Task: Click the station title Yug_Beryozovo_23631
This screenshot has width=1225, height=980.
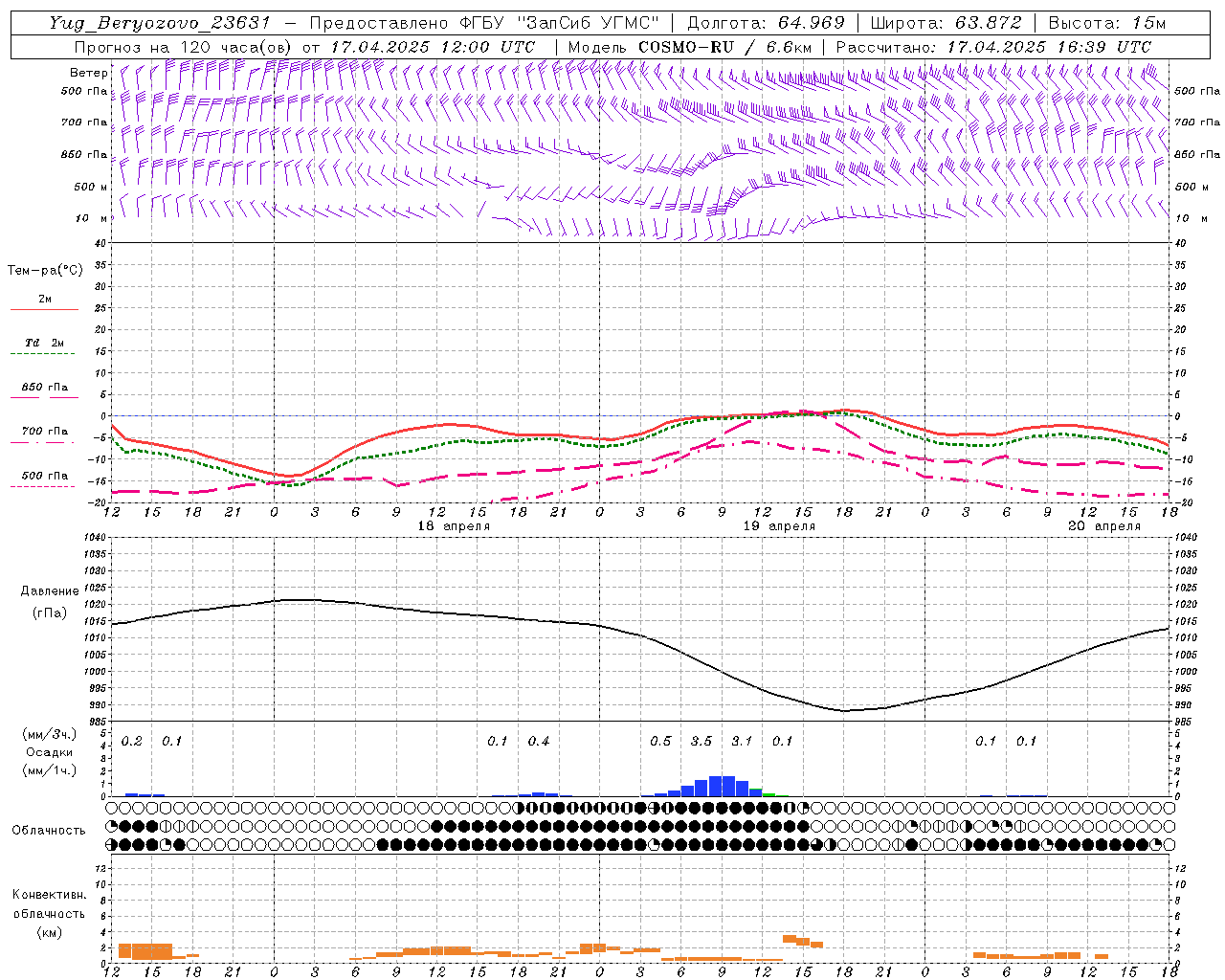Action: tap(160, 23)
